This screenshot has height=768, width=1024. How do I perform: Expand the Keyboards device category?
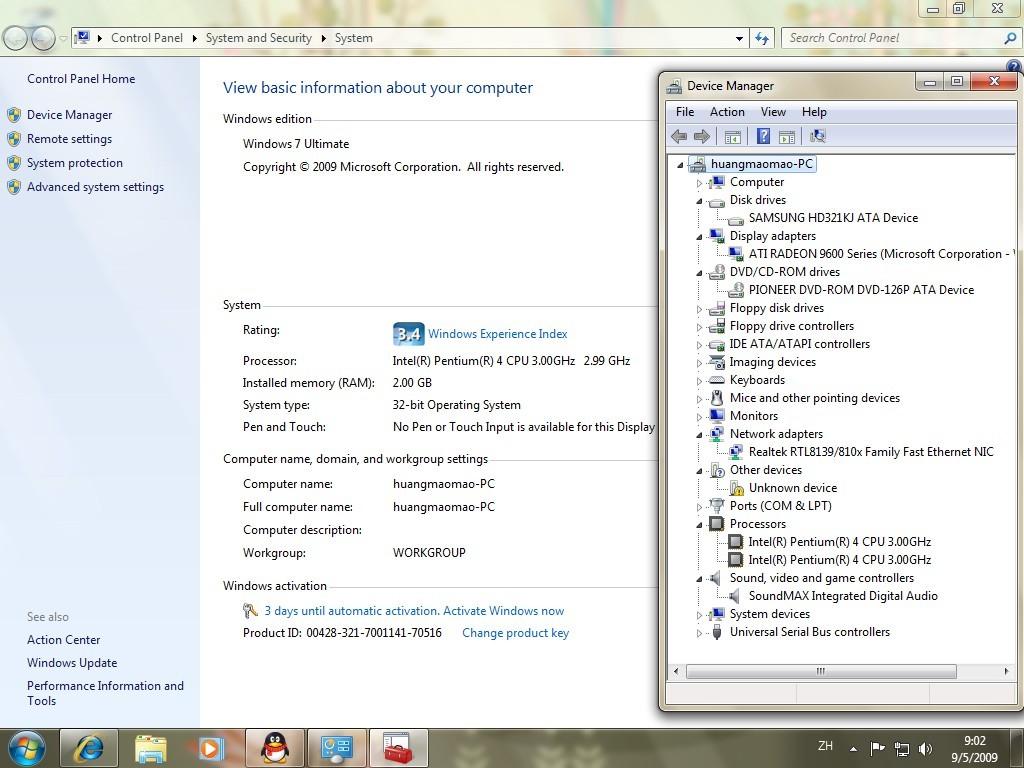point(699,380)
